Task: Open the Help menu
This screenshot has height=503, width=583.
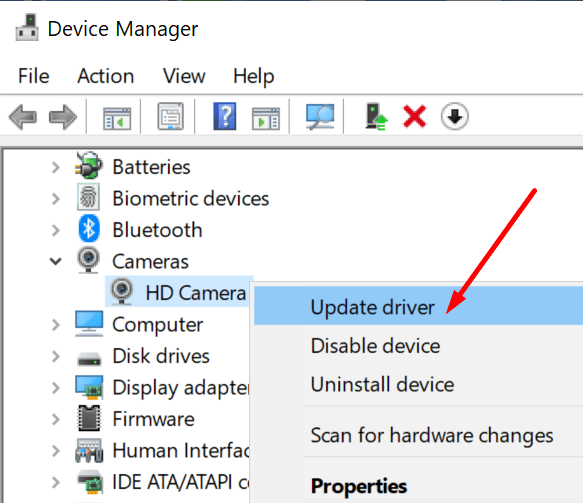Action: click(x=254, y=77)
